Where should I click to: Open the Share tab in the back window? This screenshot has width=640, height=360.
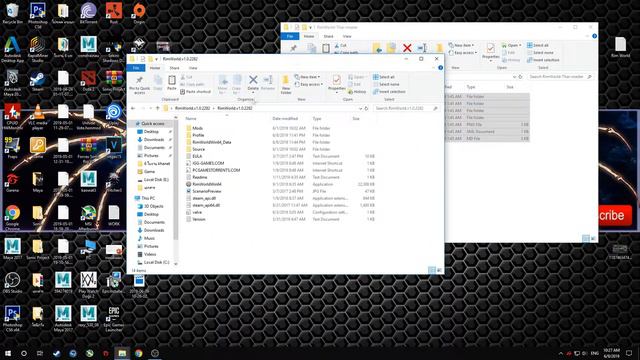coord(329,36)
